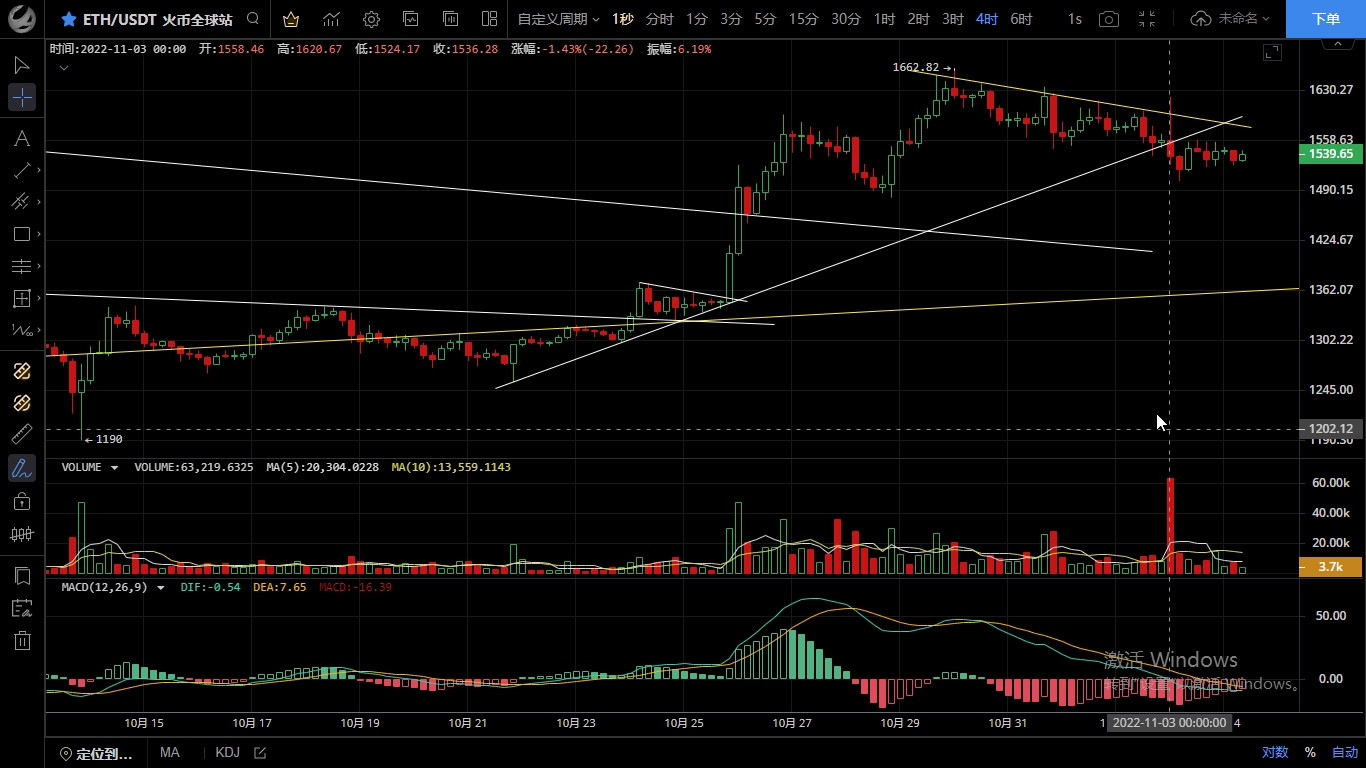The image size is (1366, 768).
Task: Select the 6时 timeframe
Action: [1021, 19]
